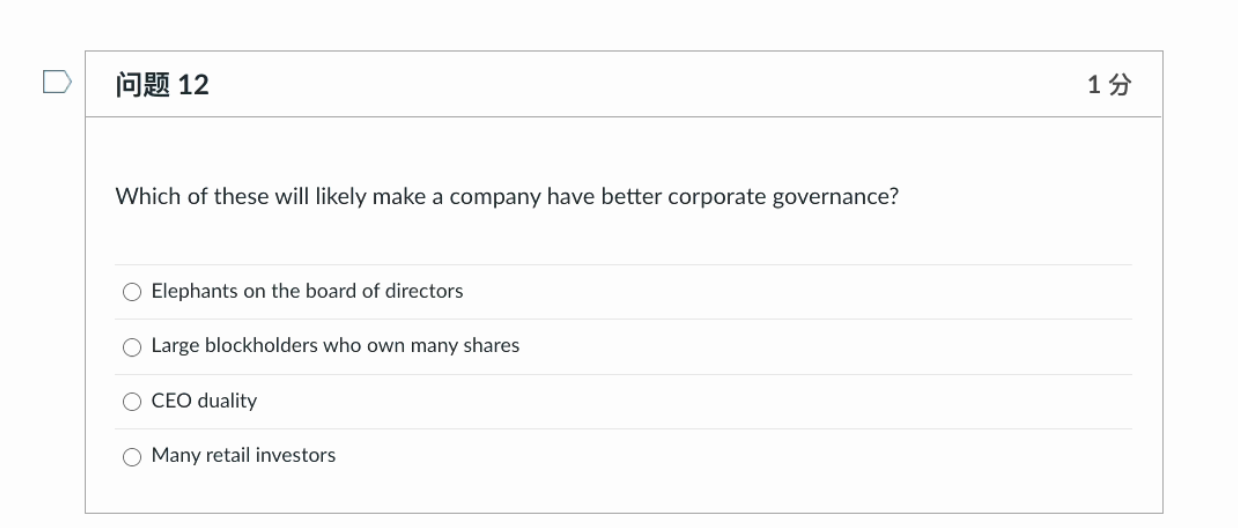The image size is (1238, 528).
Task: Click the 'Elephants on the board of directors' label
Action: click(x=307, y=291)
